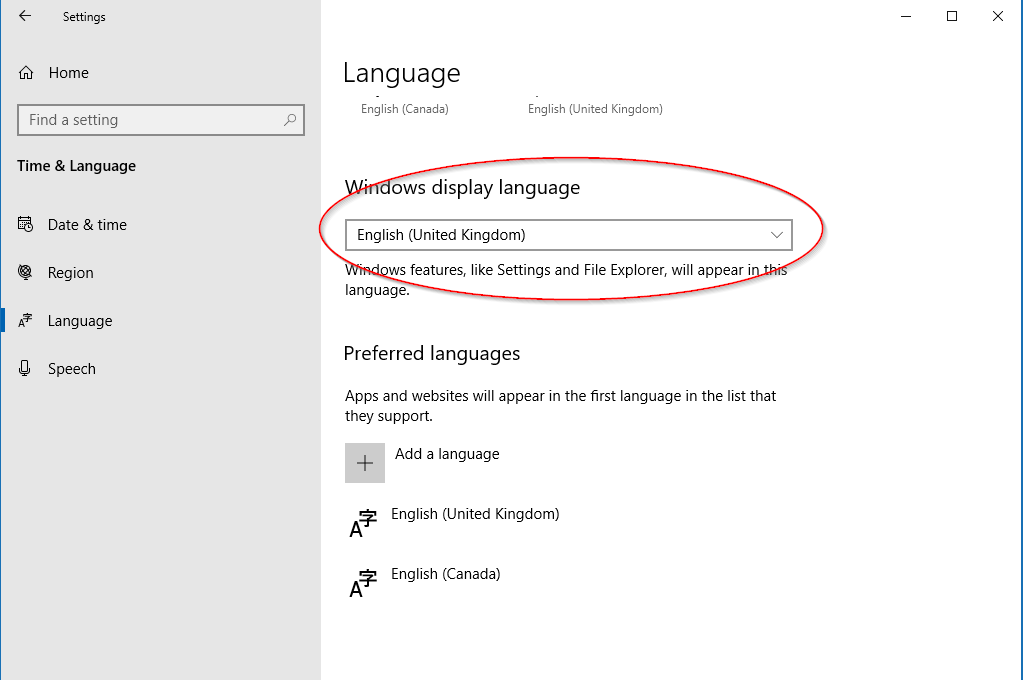Minimize the Settings window

(x=906, y=16)
